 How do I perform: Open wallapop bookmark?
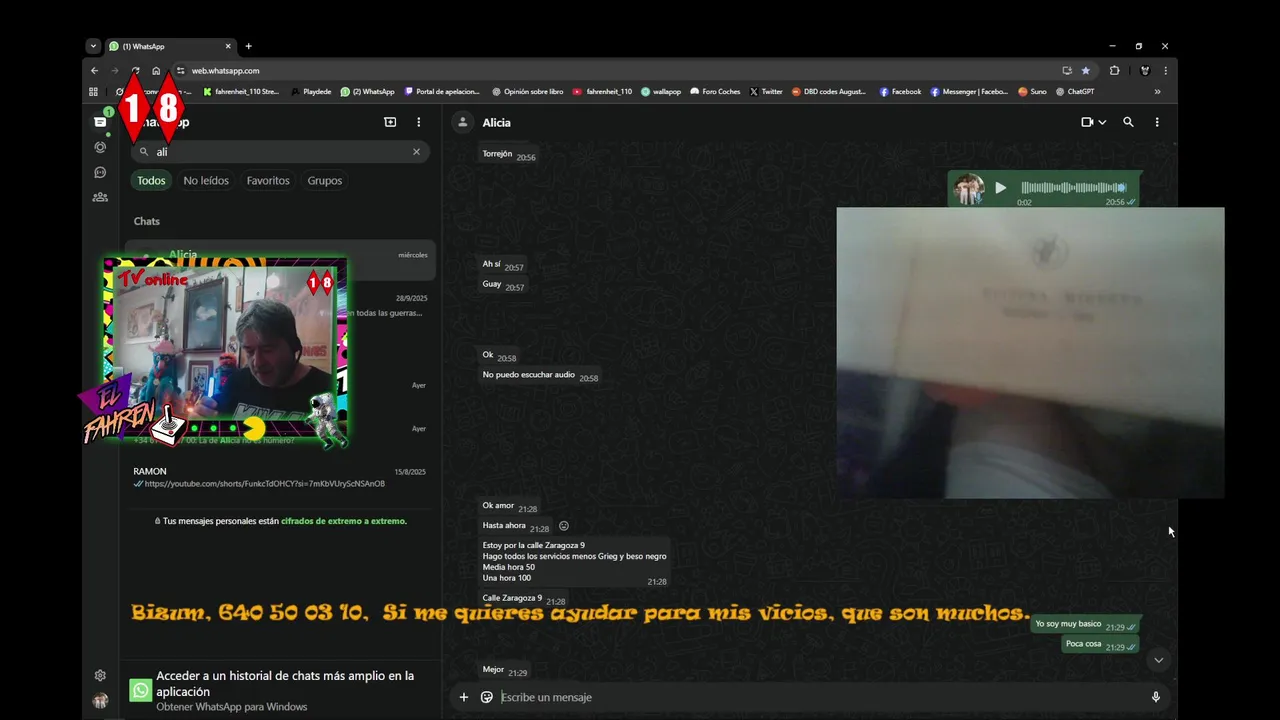tap(661, 92)
